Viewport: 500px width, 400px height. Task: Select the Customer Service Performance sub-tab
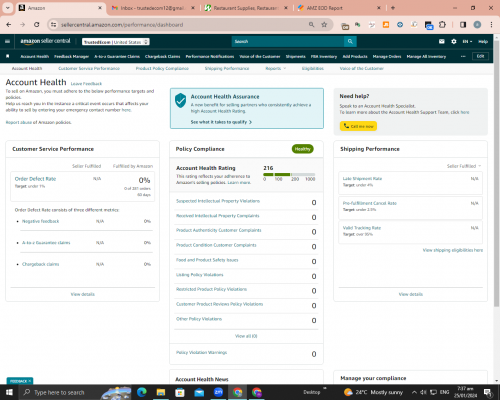point(89,68)
